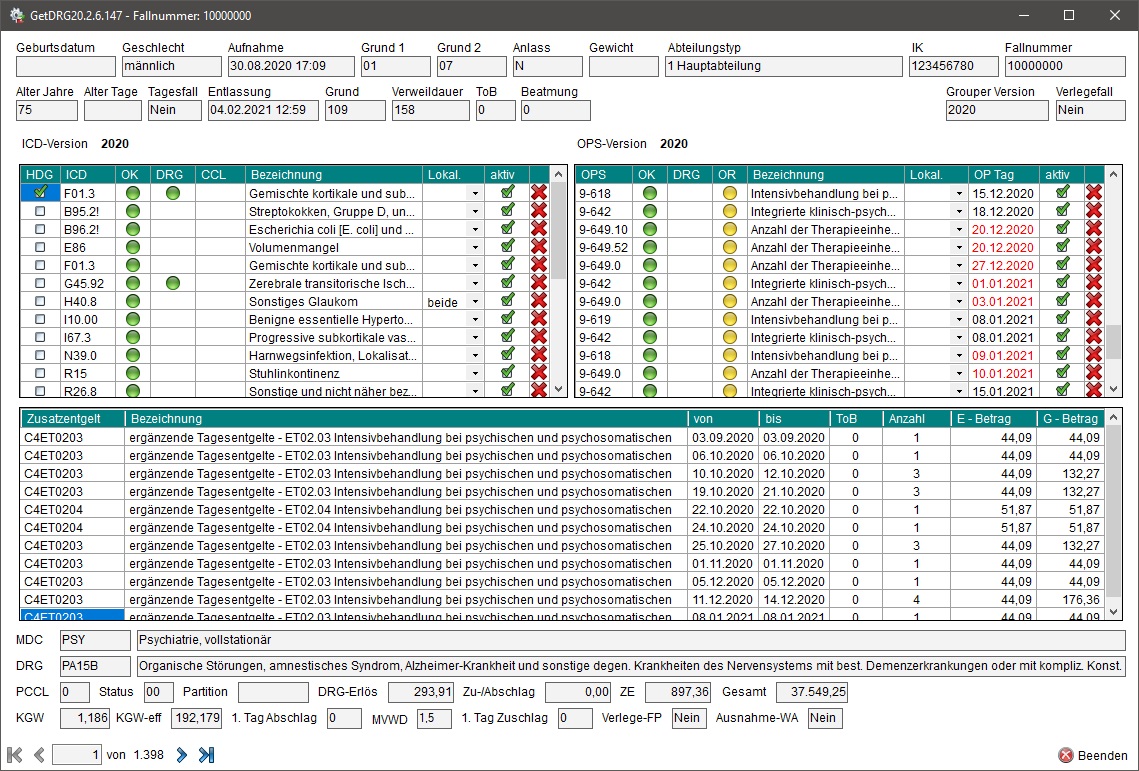This screenshot has width=1139, height=771.
Task: Click the ICD table's vertical scrollbar thumb
Action: [x=559, y=231]
